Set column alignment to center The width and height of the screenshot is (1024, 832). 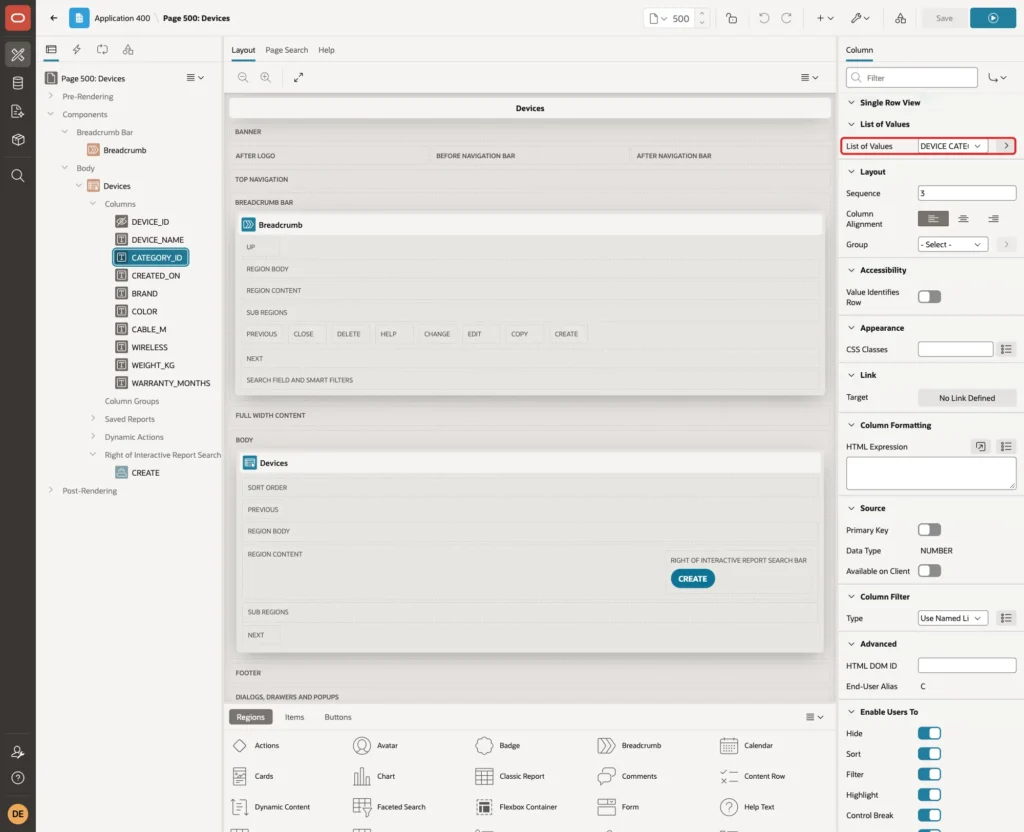pos(963,219)
